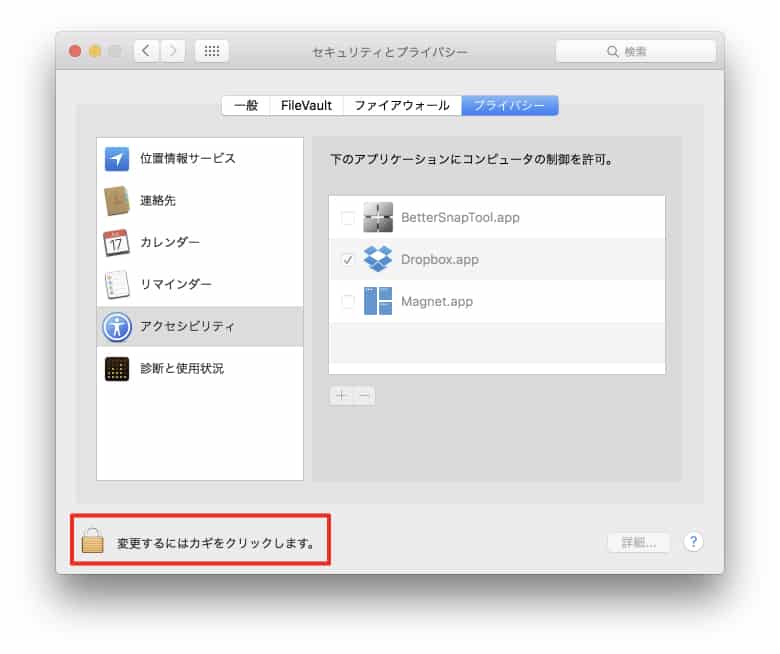Screen dimensions: 780x654
Task: Click the BetterSnapTool app icon
Action: point(378,217)
